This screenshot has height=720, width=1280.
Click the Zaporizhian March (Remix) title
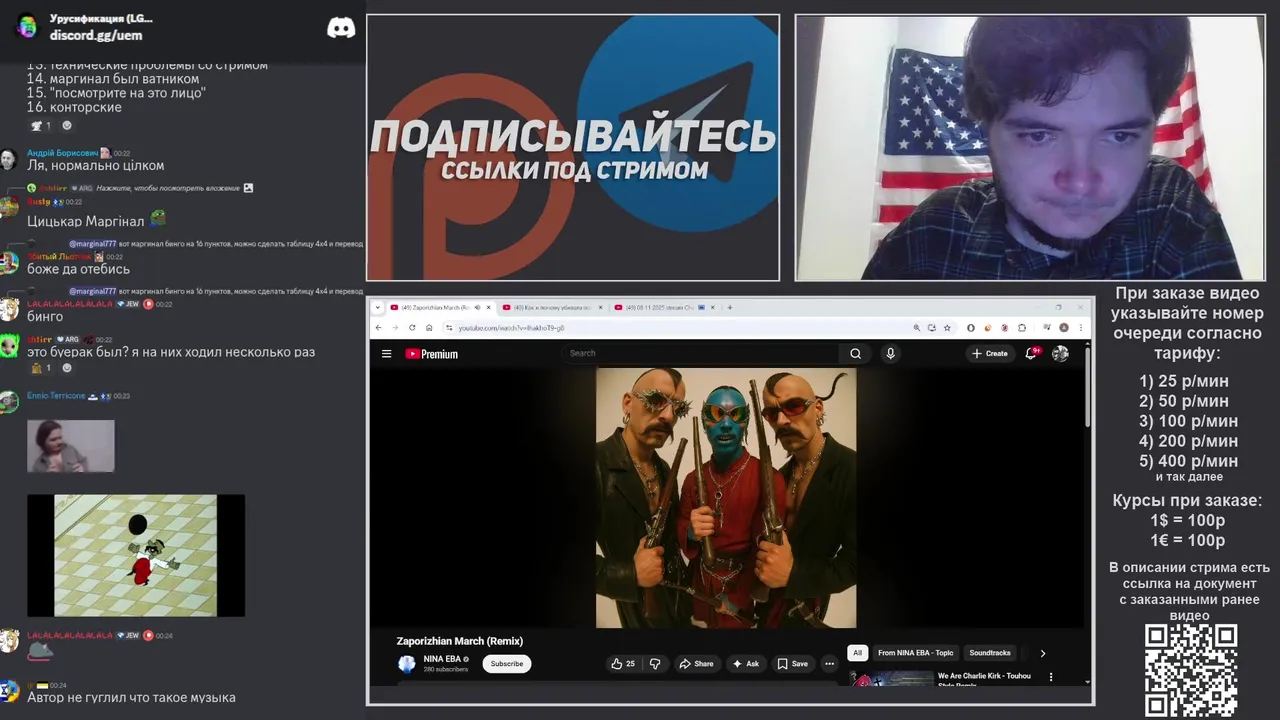(x=460, y=641)
